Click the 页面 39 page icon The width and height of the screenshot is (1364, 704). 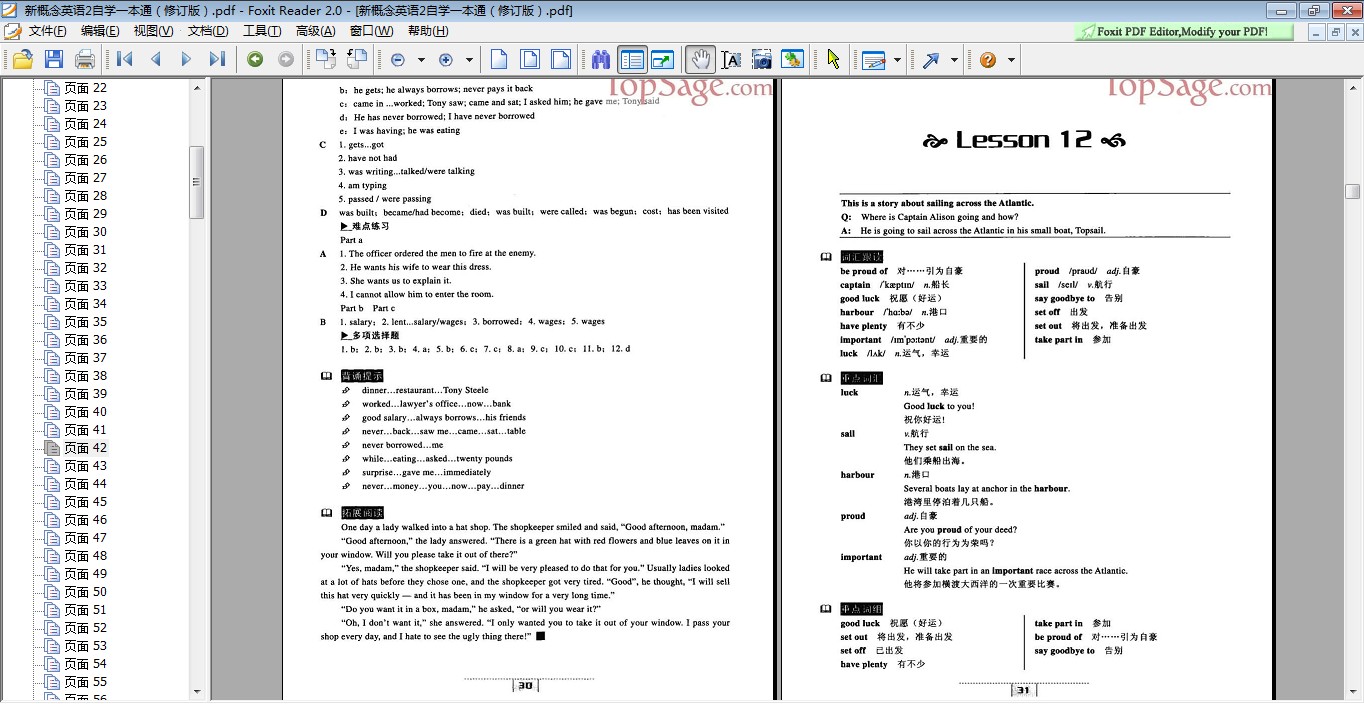click(x=52, y=394)
